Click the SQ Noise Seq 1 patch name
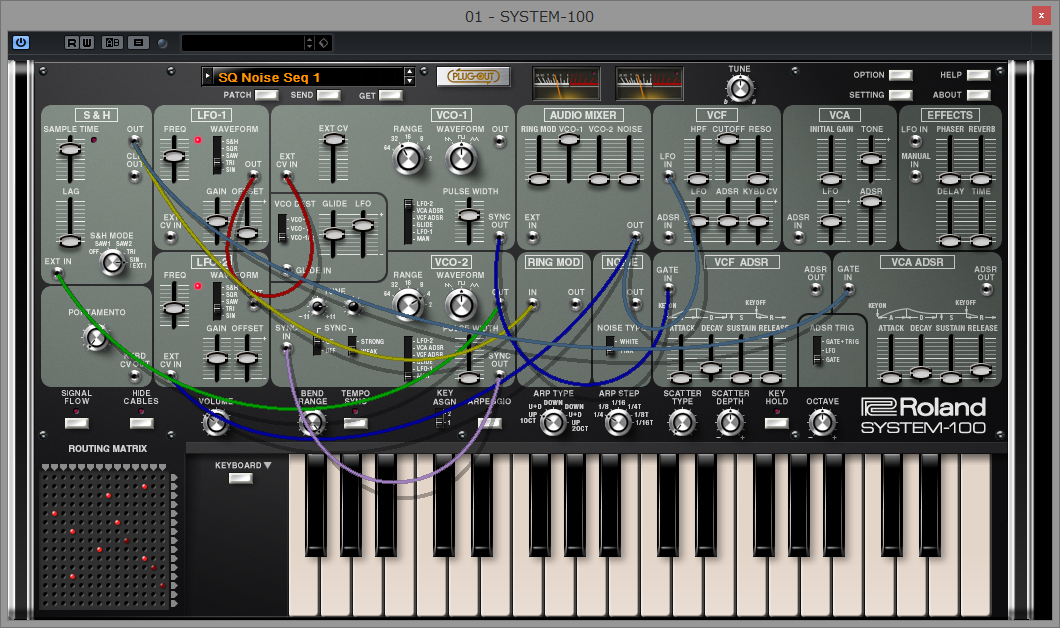The width and height of the screenshot is (1060, 628). [x=268, y=77]
